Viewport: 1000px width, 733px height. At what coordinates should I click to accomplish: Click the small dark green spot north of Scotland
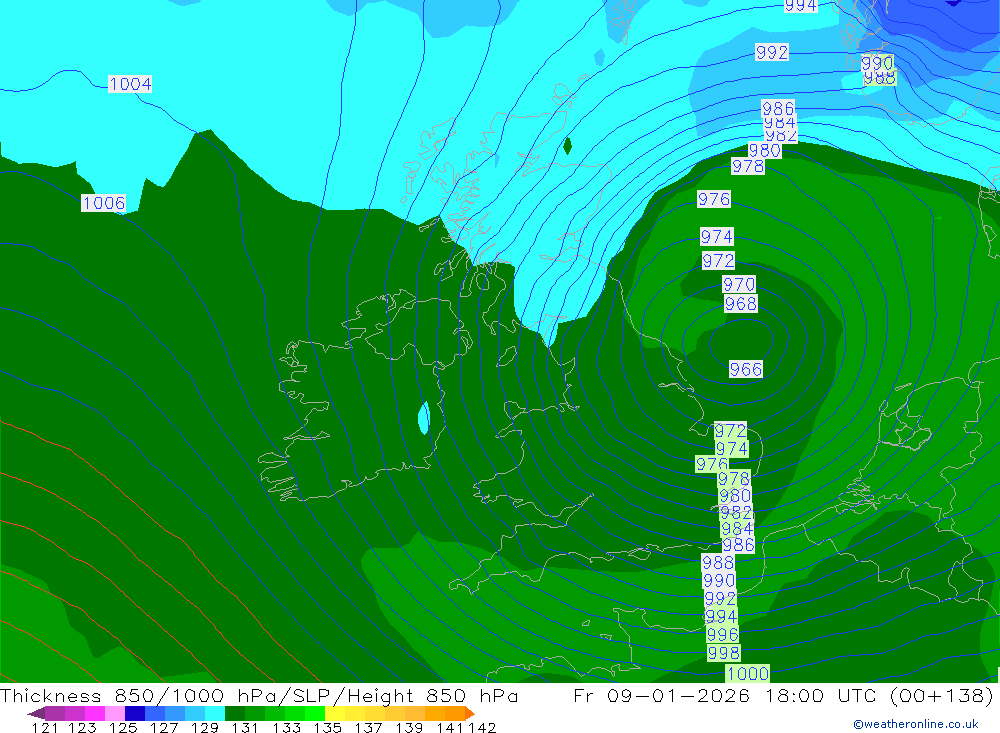tap(568, 146)
